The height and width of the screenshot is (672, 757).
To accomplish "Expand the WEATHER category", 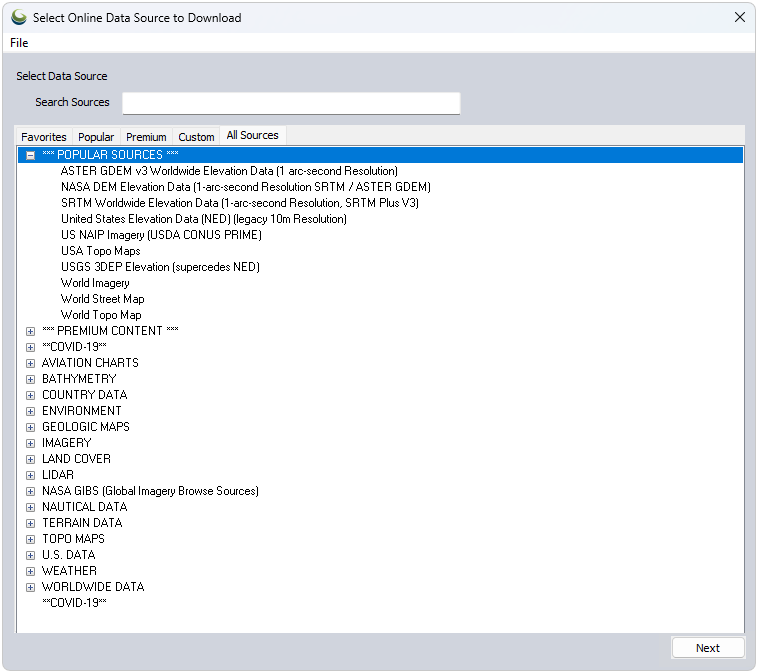I will (31, 571).
